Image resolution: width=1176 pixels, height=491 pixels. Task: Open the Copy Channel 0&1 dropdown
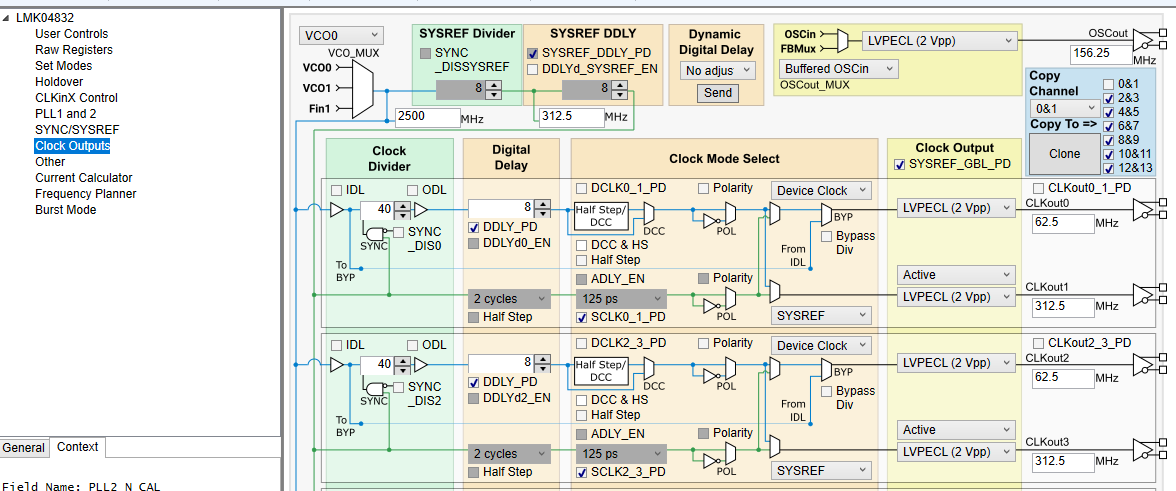pyautogui.click(x=1065, y=108)
